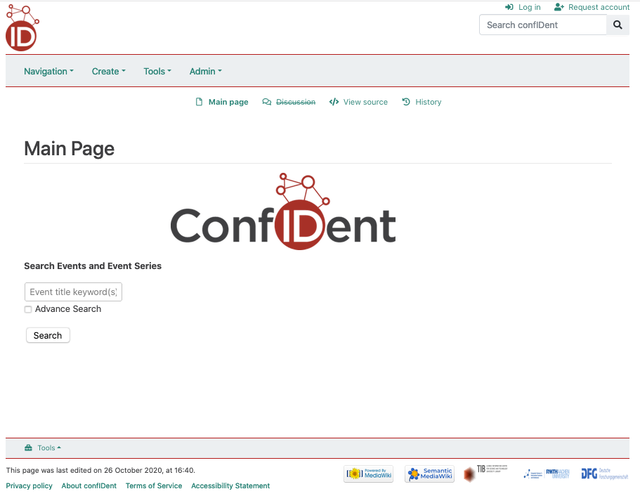Open the Accessibility Statement link

pos(231,486)
